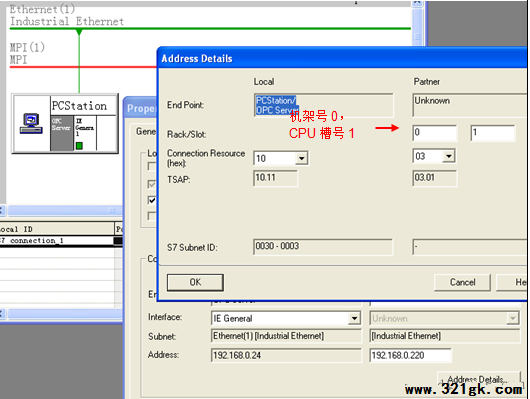Click the red MPI network line
Image resolution: width=530 pixels, height=399 pixels.
(x=83, y=67)
